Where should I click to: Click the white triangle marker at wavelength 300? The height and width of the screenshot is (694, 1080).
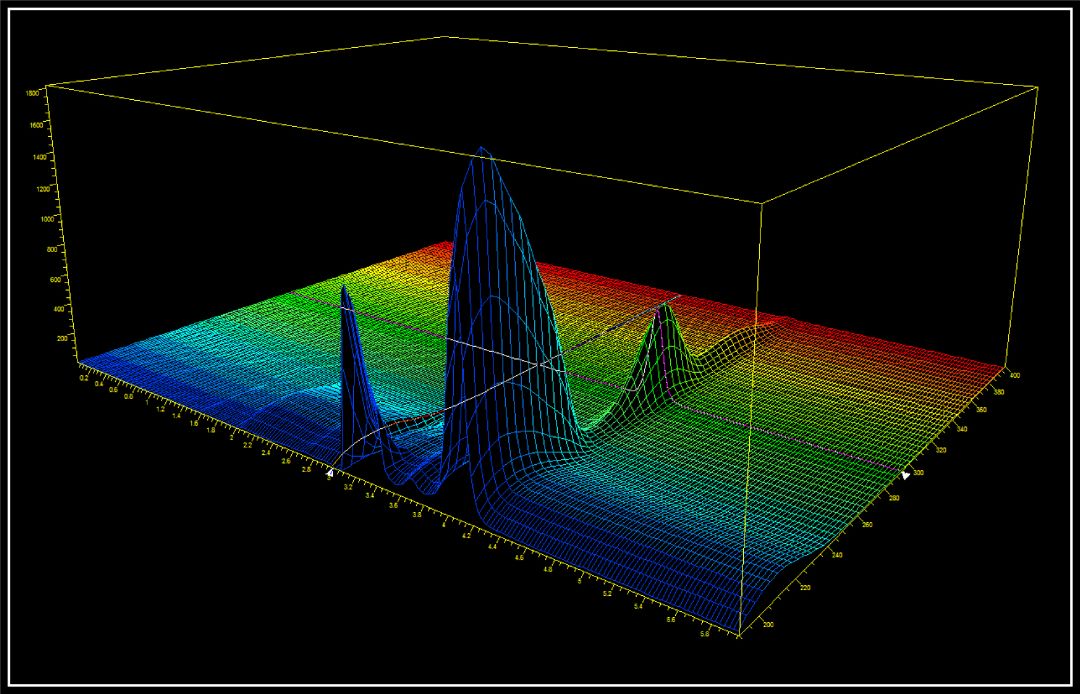[x=905, y=475]
